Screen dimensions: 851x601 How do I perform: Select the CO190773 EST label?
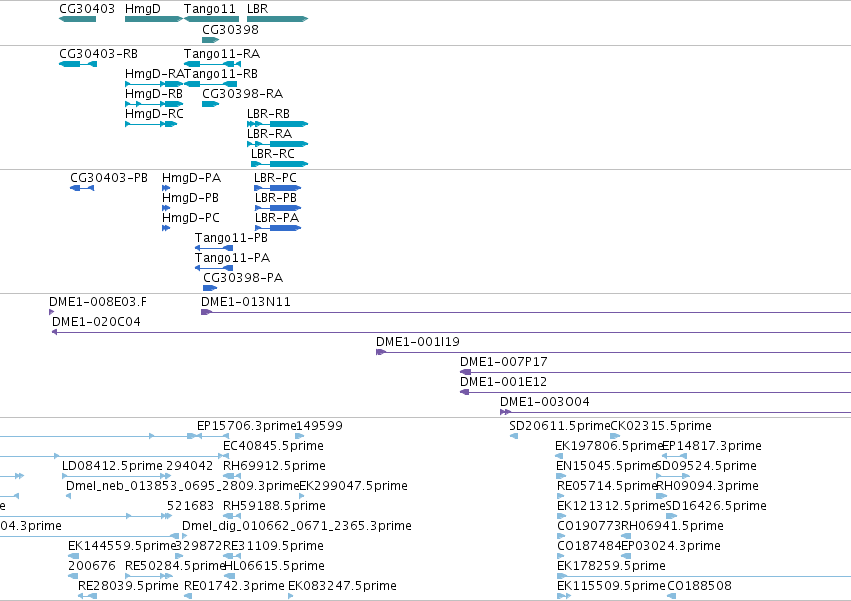click(589, 526)
